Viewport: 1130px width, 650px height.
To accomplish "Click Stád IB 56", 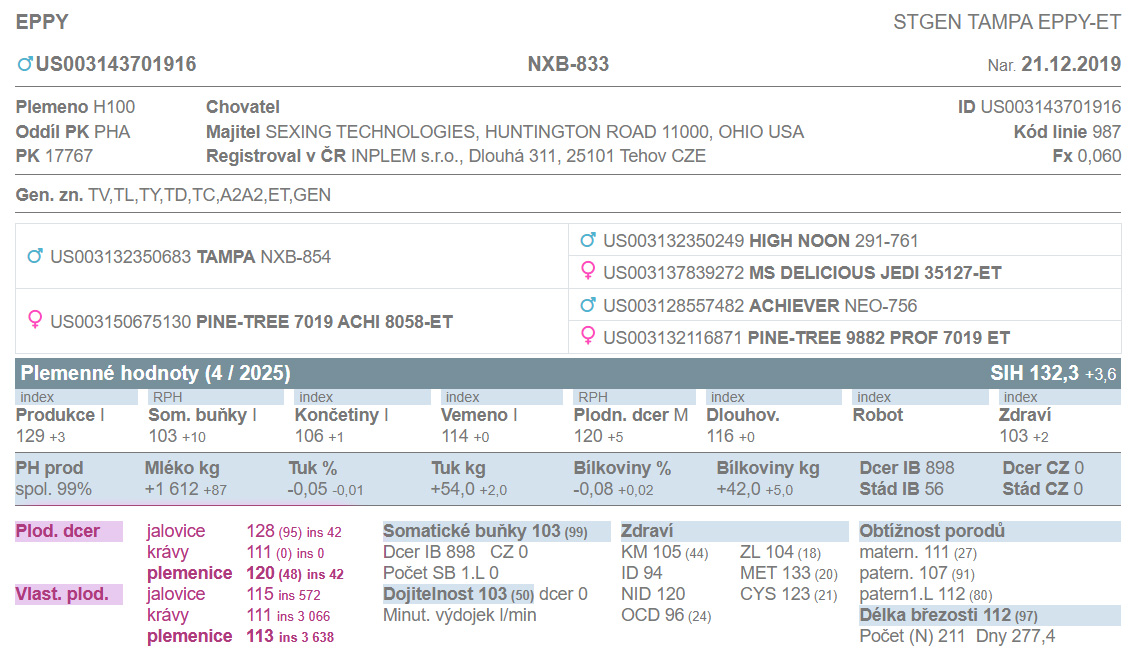I will click(901, 489).
